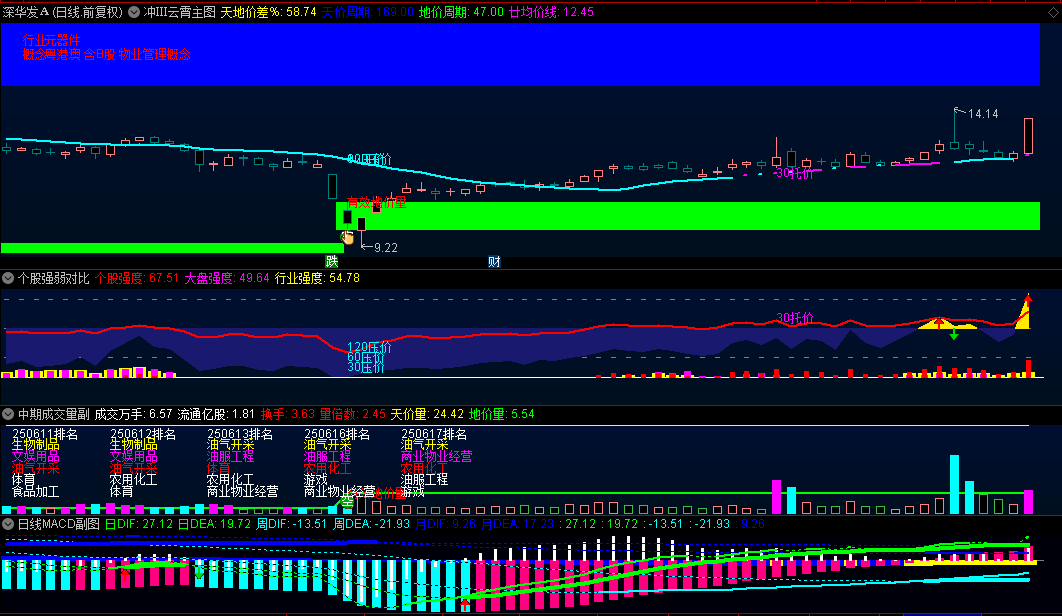Click the magenta -30托价 label on main chart
The height and width of the screenshot is (616, 1062).
click(x=793, y=173)
